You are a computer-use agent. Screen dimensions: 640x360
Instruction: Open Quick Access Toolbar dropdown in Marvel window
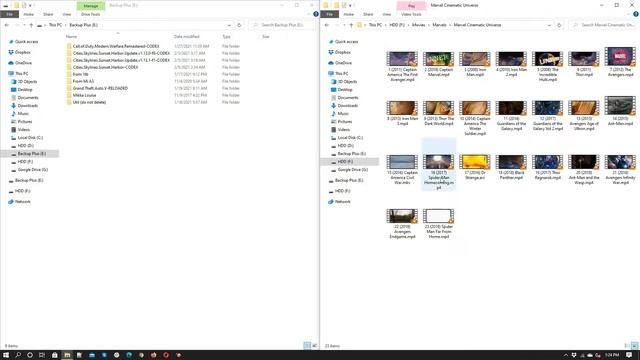tap(351, 5)
